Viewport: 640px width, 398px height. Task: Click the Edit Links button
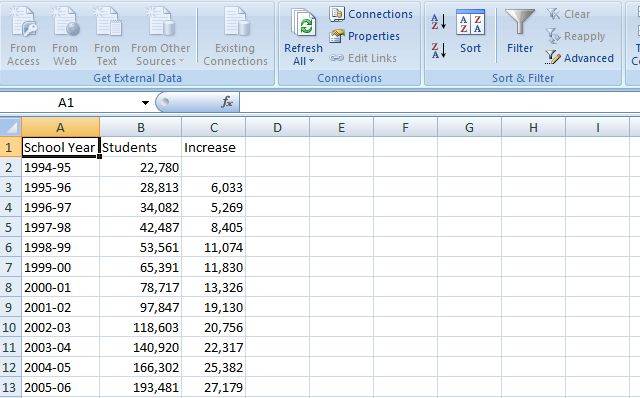[x=363, y=58]
